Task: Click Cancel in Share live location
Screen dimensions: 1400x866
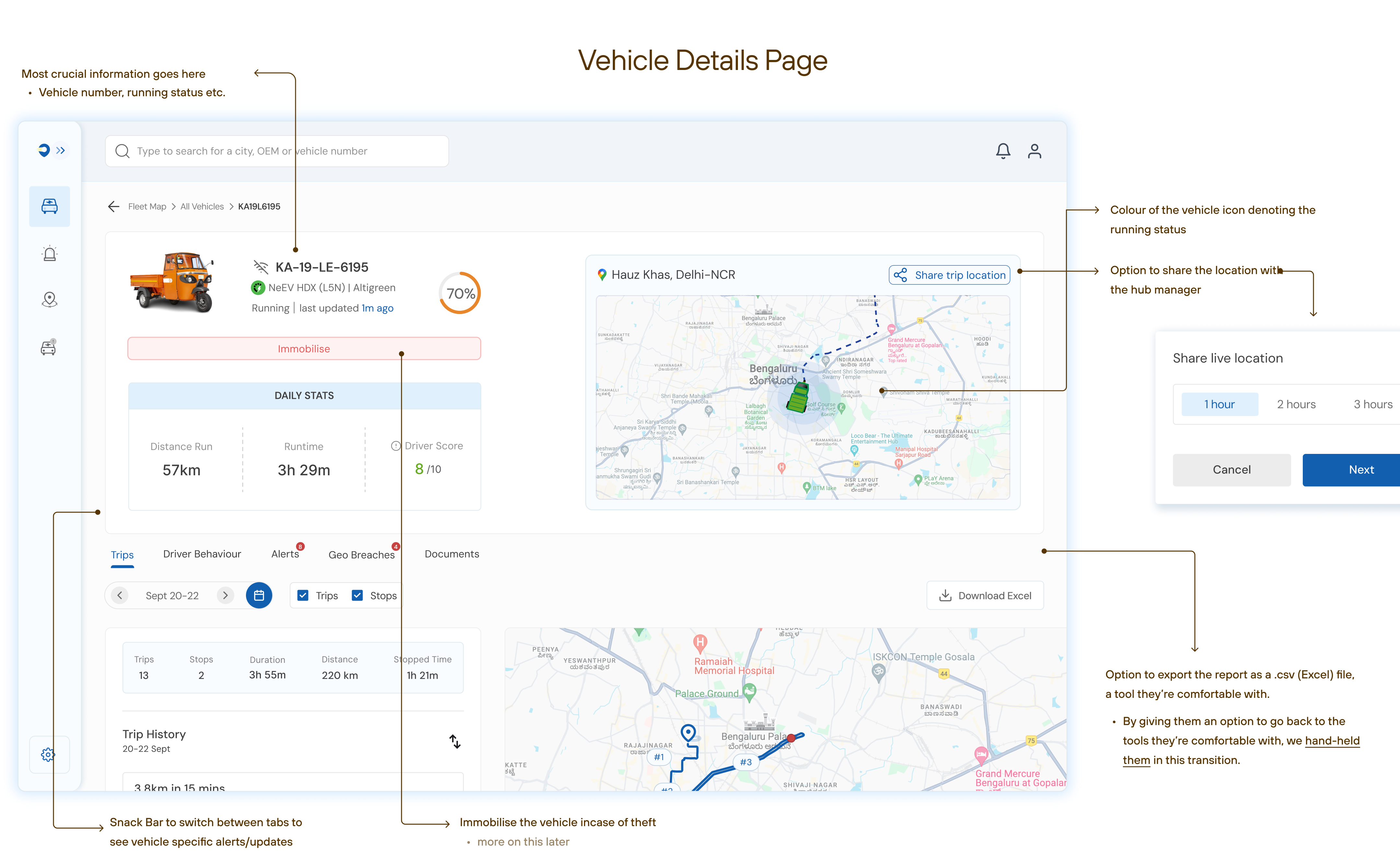Action: click(x=1231, y=470)
